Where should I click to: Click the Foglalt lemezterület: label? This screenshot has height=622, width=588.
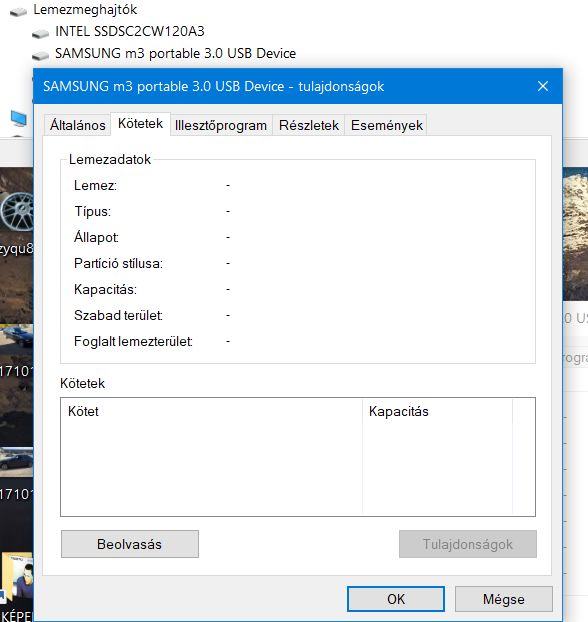pos(133,342)
